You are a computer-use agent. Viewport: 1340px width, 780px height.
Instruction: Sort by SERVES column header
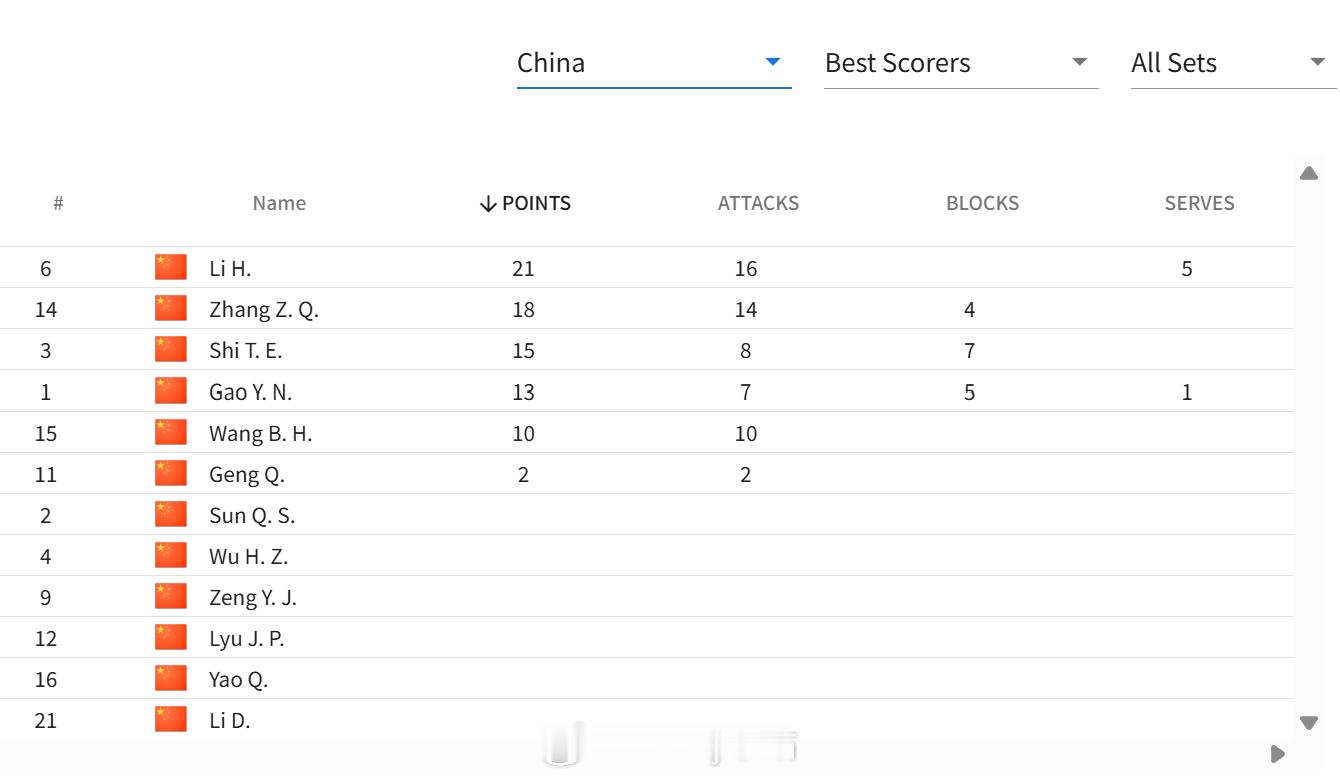pos(1199,203)
